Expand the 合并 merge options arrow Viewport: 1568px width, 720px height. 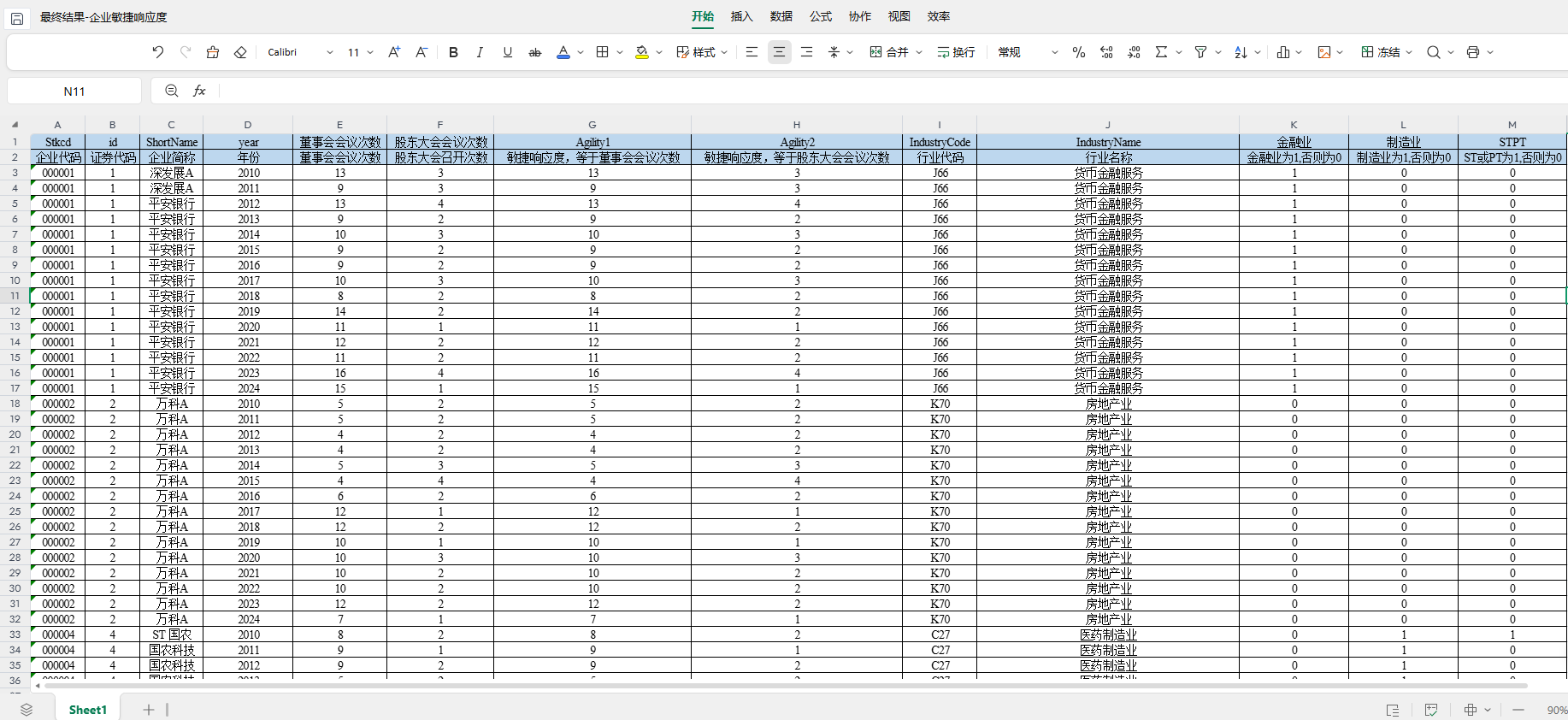[x=919, y=52]
